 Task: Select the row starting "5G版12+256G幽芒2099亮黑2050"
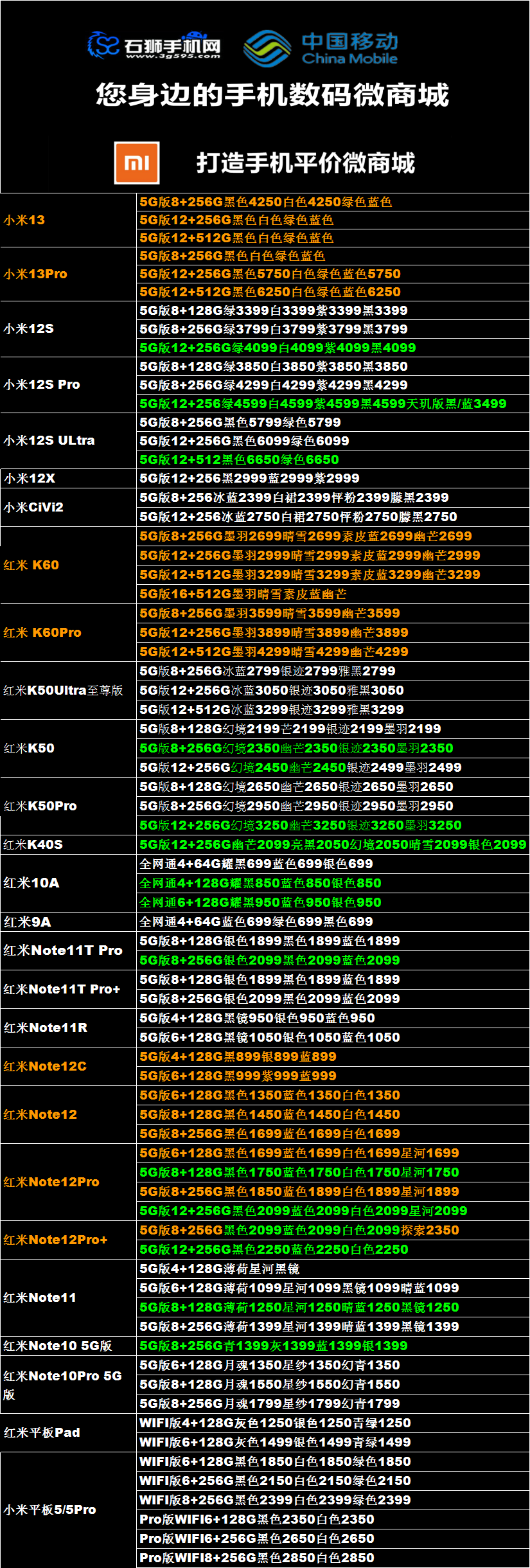[333, 844]
